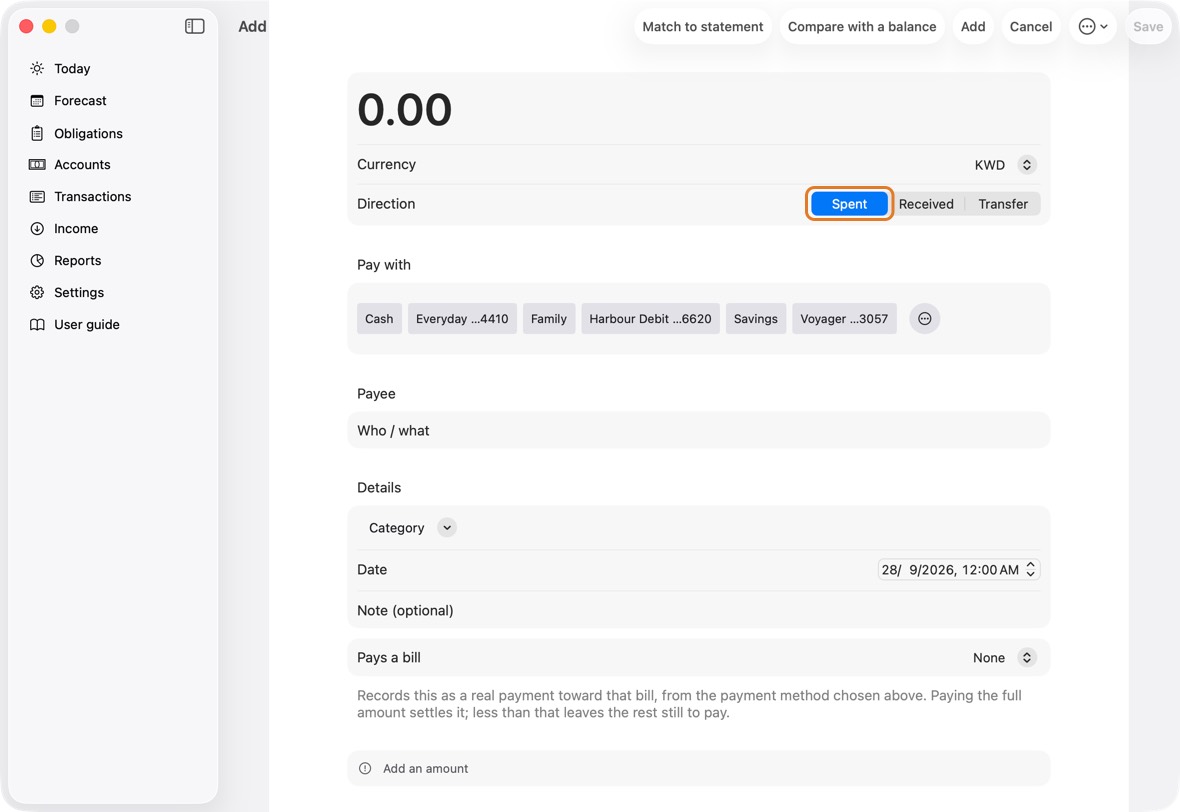
Task: Cancel the new transaction
Action: [x=1030, y=26]
